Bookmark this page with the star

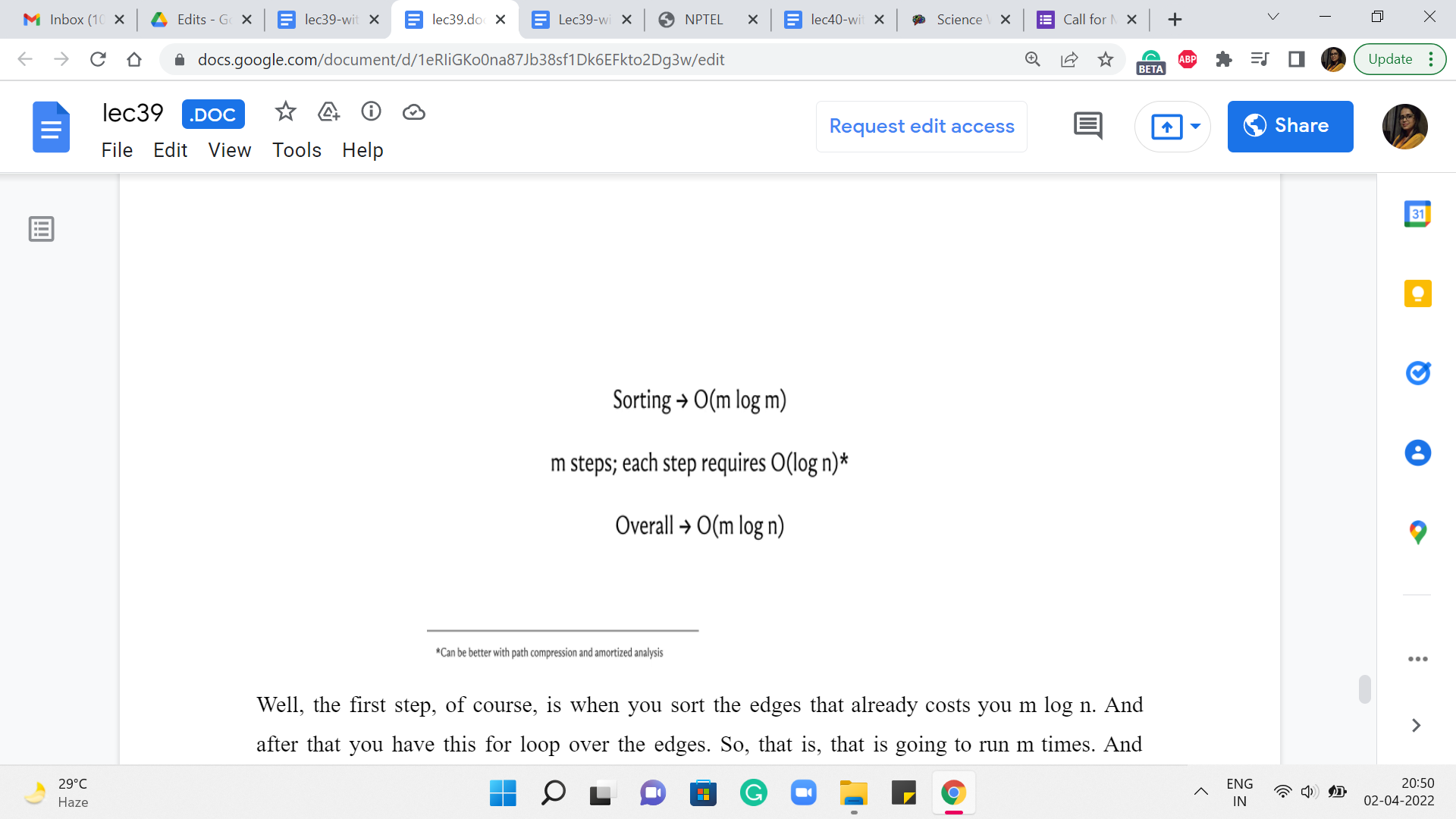1106,59
